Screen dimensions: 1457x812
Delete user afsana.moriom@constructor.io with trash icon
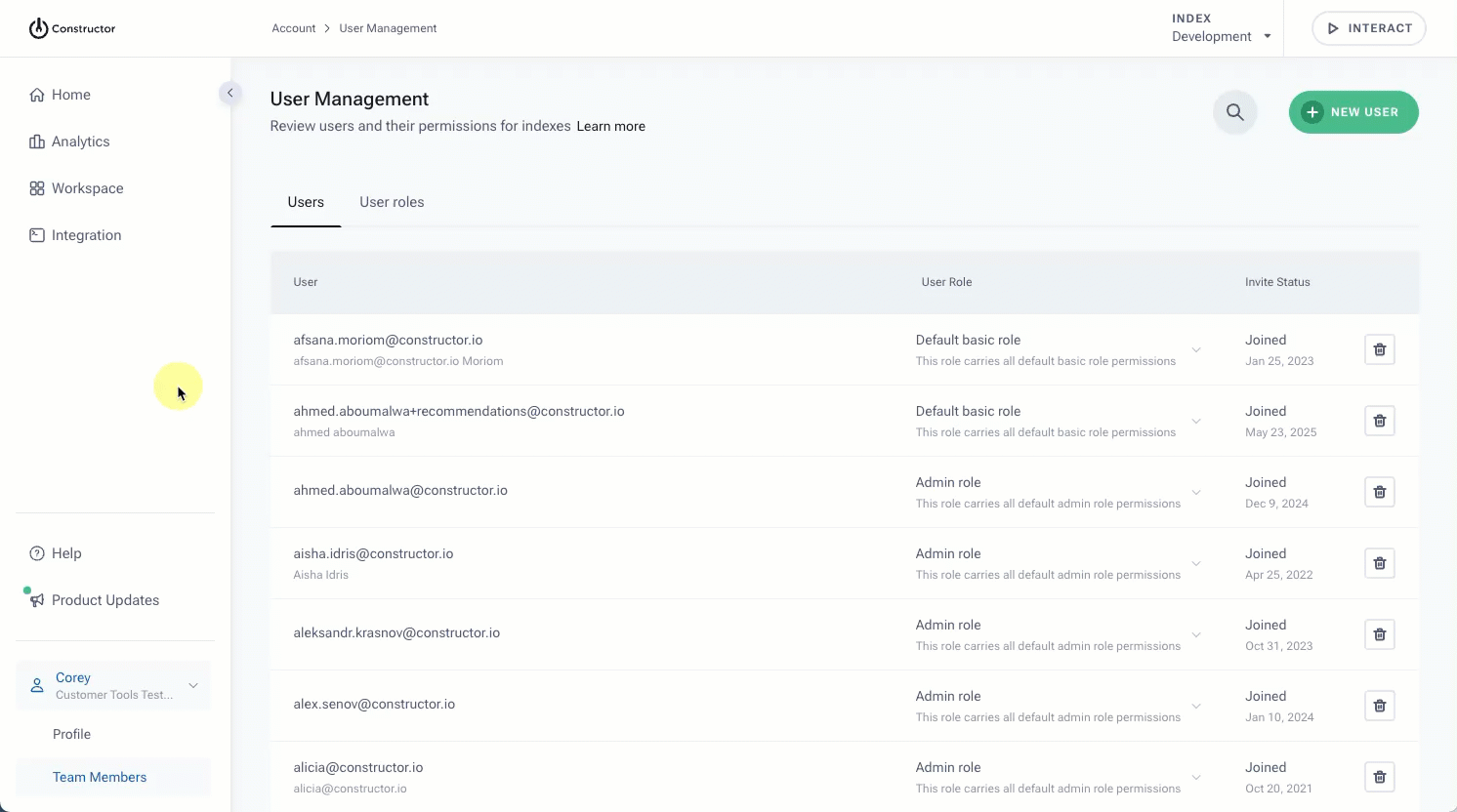click(1380, 349)
